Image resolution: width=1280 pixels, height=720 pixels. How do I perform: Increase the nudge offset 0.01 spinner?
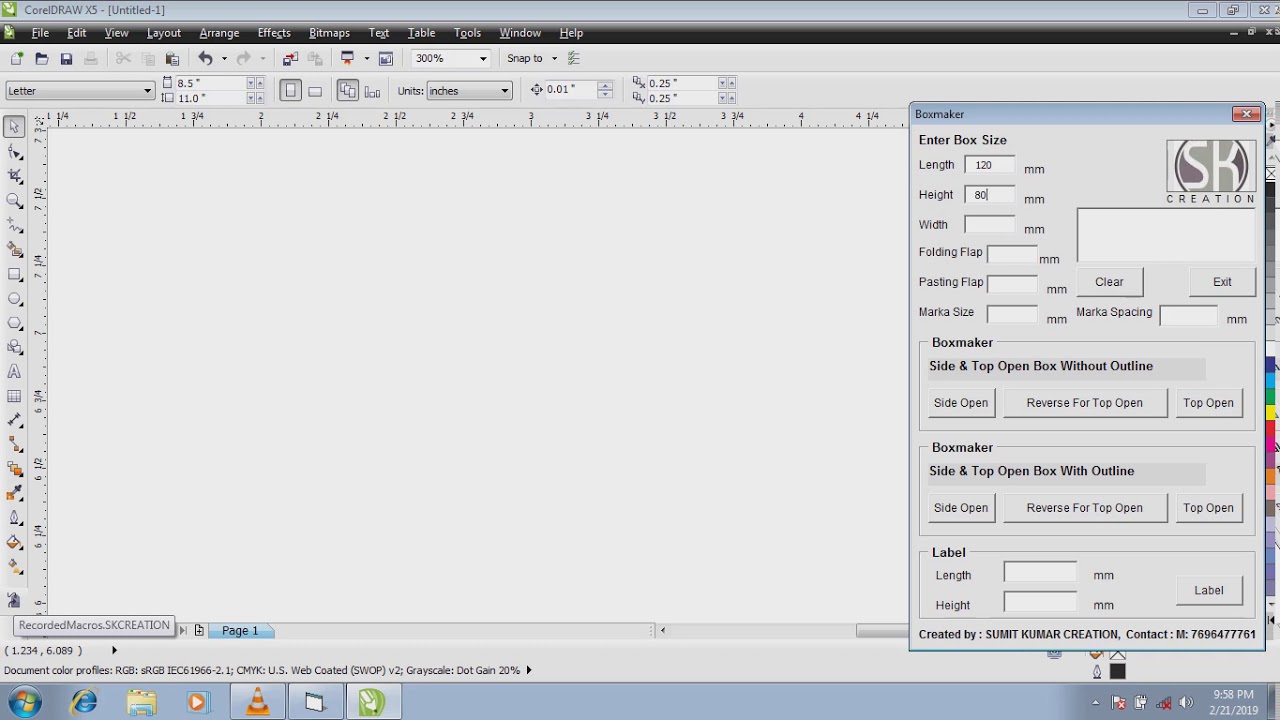click(x=605, y=85)
